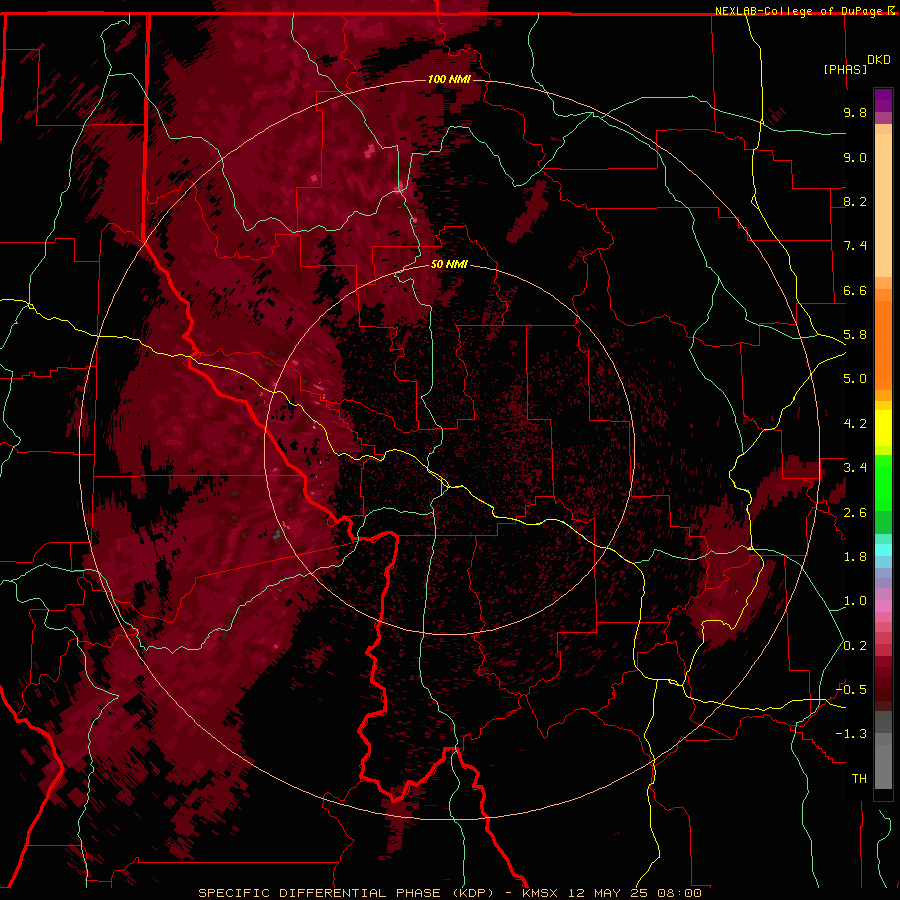900x900 pixels.
Task: Click the TH threshold label
Action: pos(859,779)
